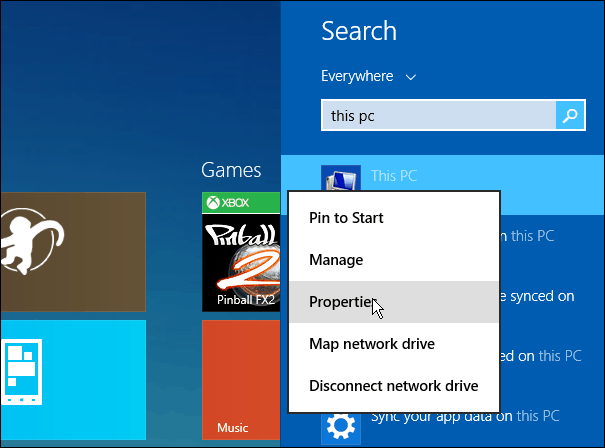This screenshot has width=605, height=448.
Task: Expand the Everywhere search scope dropdown
Action: pyautogui.click(x=369, y=76)
